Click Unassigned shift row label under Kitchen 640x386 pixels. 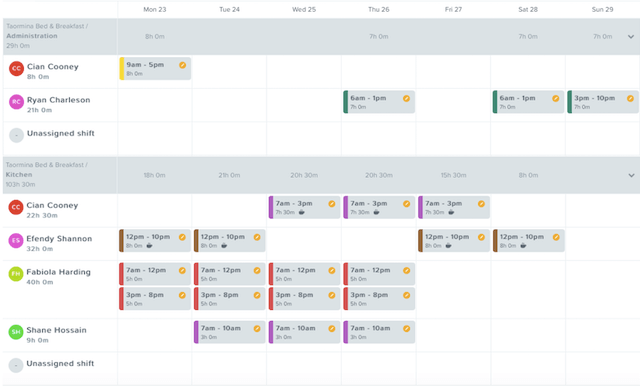(60, 364)
